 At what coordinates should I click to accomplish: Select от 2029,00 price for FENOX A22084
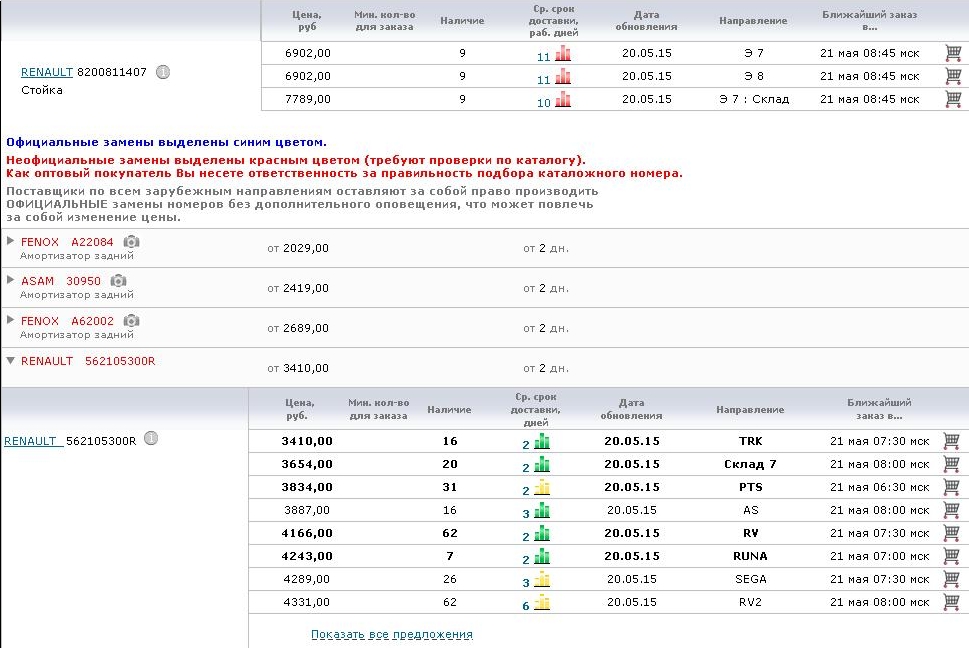[x=298, y=248]
